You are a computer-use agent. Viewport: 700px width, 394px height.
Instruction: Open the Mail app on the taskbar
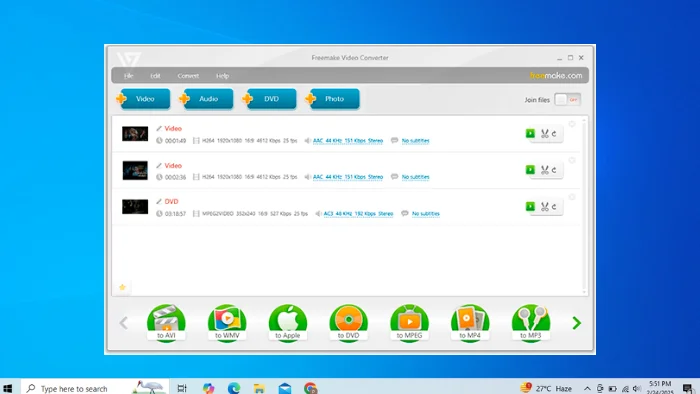[285, 388]
